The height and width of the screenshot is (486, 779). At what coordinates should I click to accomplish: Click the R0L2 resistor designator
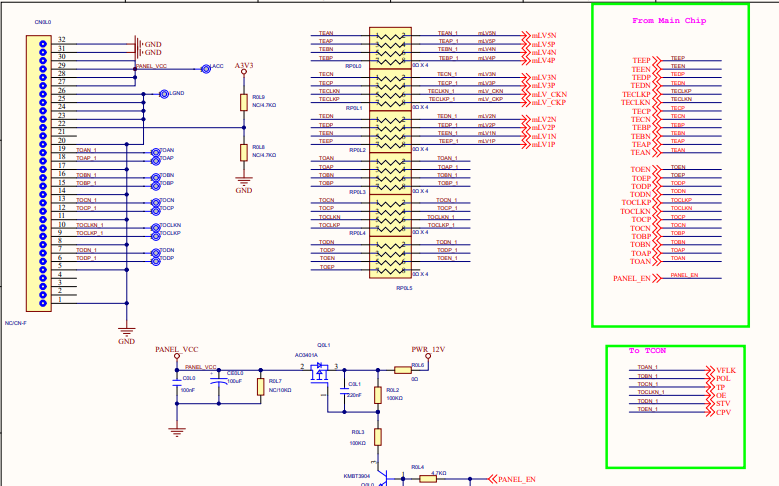392,390
